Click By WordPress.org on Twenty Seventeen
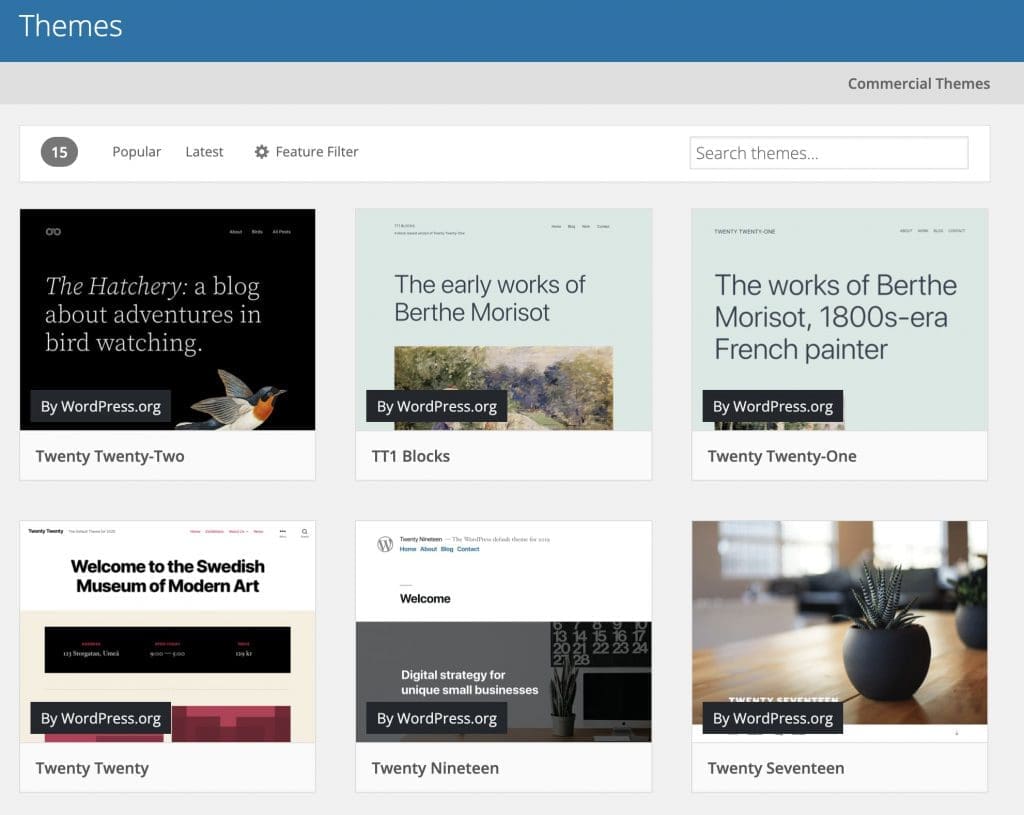The width and height of the screenshot is (1024, 815). [x=773, y=718]
